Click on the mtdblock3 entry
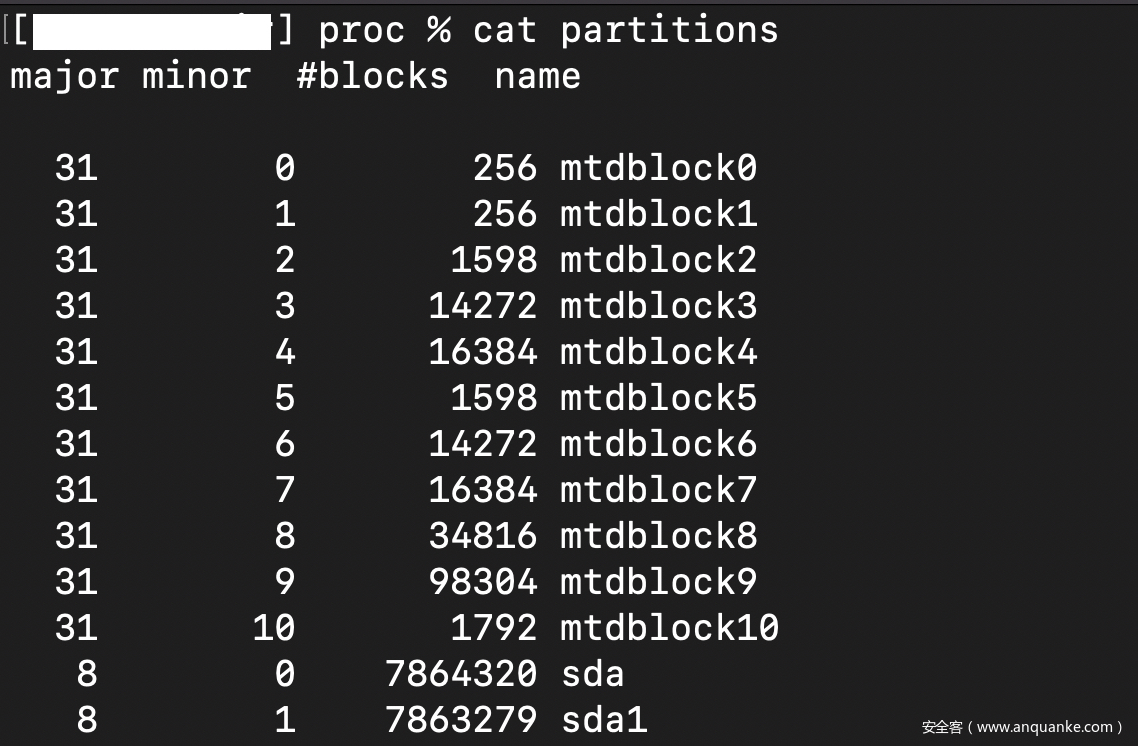Image resolution: width=1138 pixels, height=746 pixels. pyautogui.click(x=658, y=306)
